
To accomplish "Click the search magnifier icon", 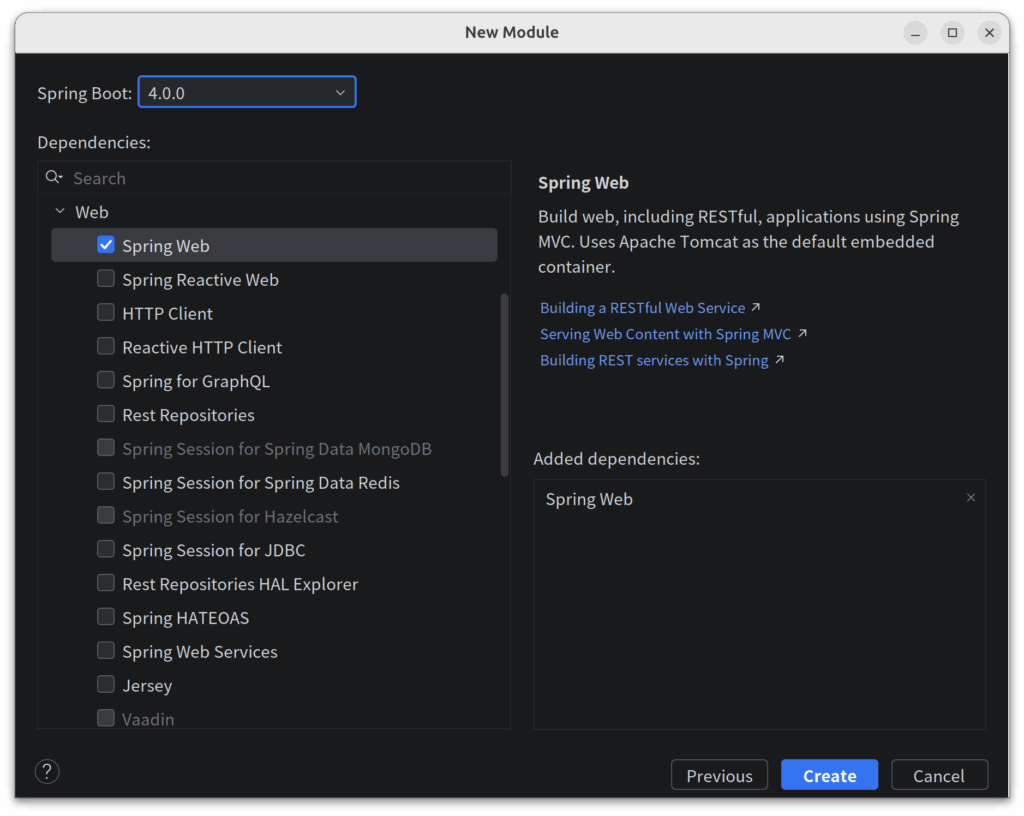I will click(53, 178).
